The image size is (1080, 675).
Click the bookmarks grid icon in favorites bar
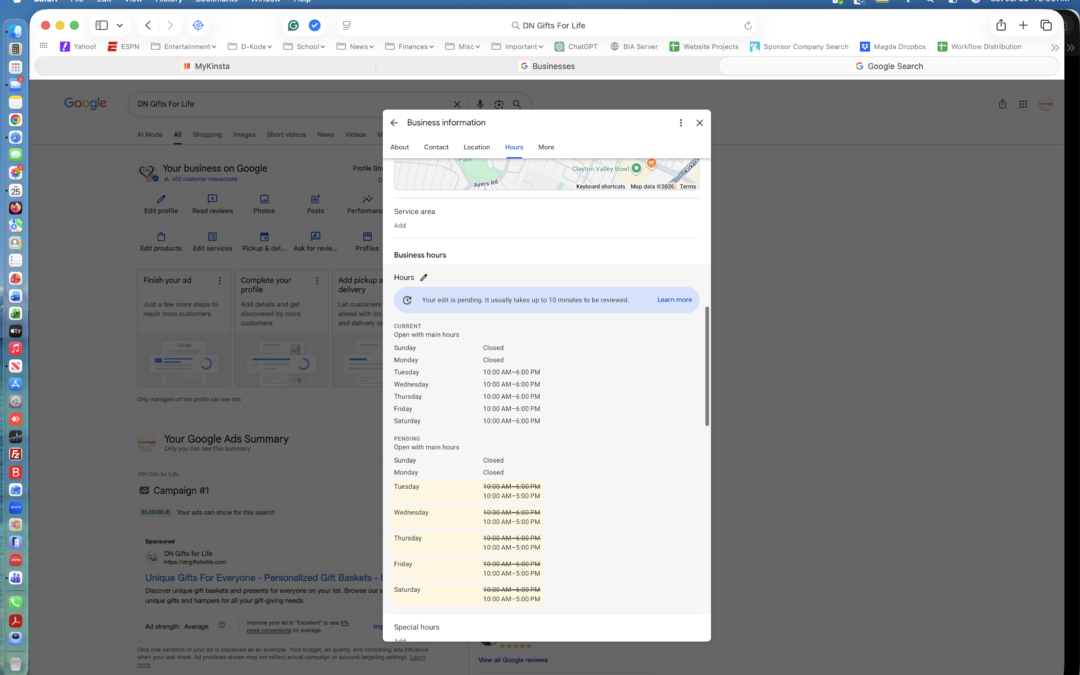point(43,46)
